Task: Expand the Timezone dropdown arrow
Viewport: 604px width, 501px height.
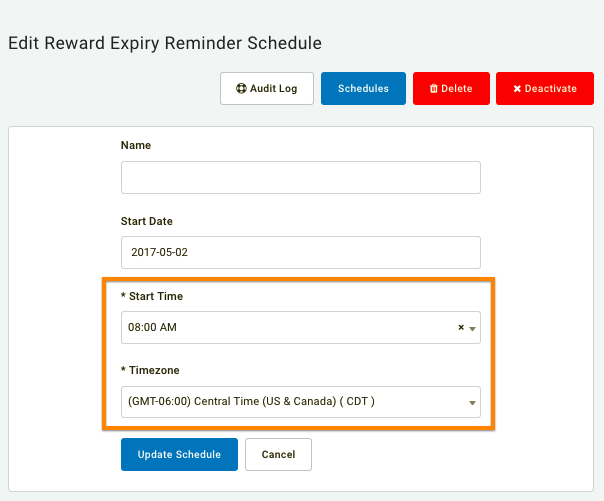Action: click(472, 403)
